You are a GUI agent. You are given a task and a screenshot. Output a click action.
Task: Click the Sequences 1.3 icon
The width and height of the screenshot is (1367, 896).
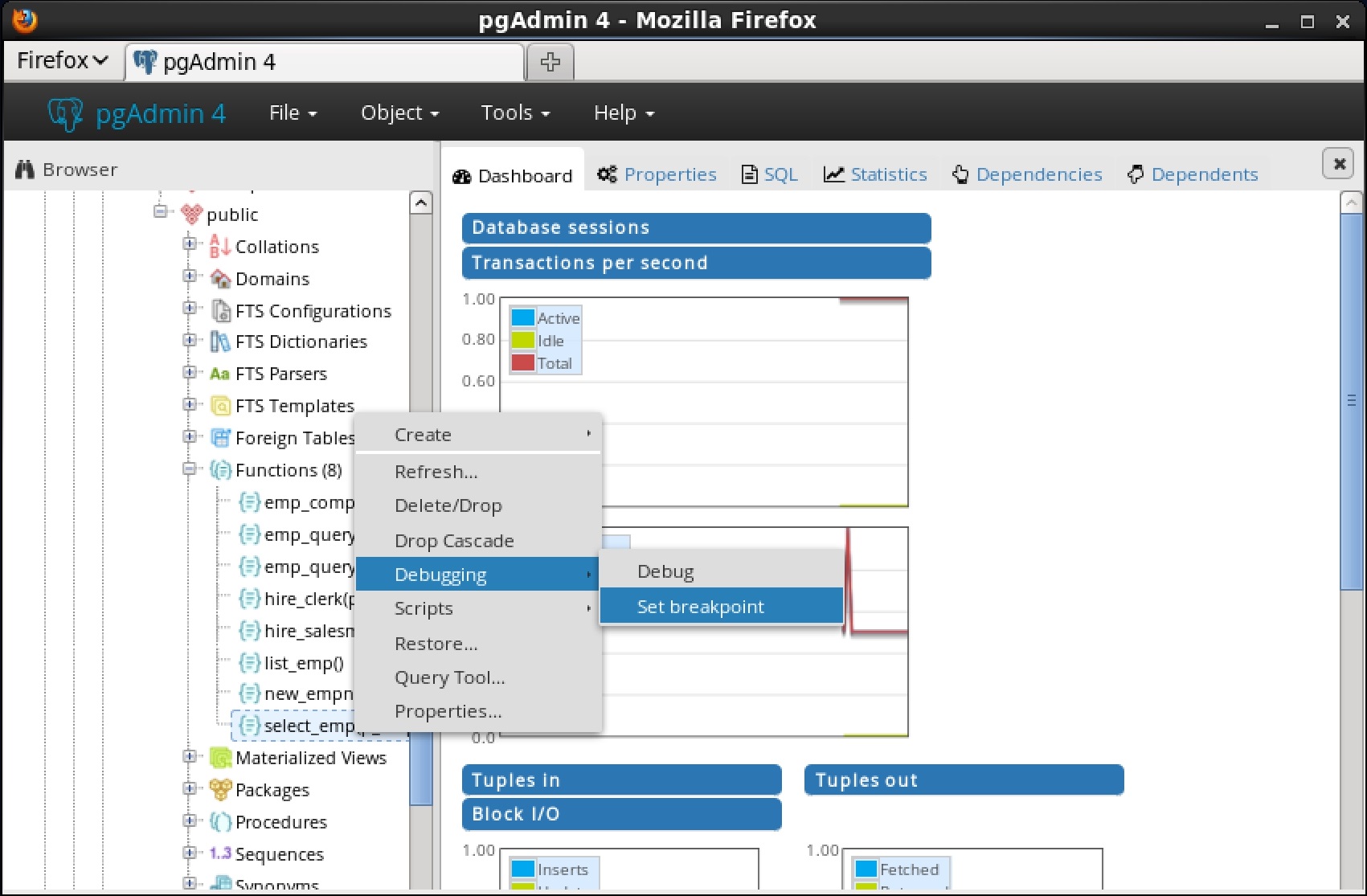click(x=219, y=853)
